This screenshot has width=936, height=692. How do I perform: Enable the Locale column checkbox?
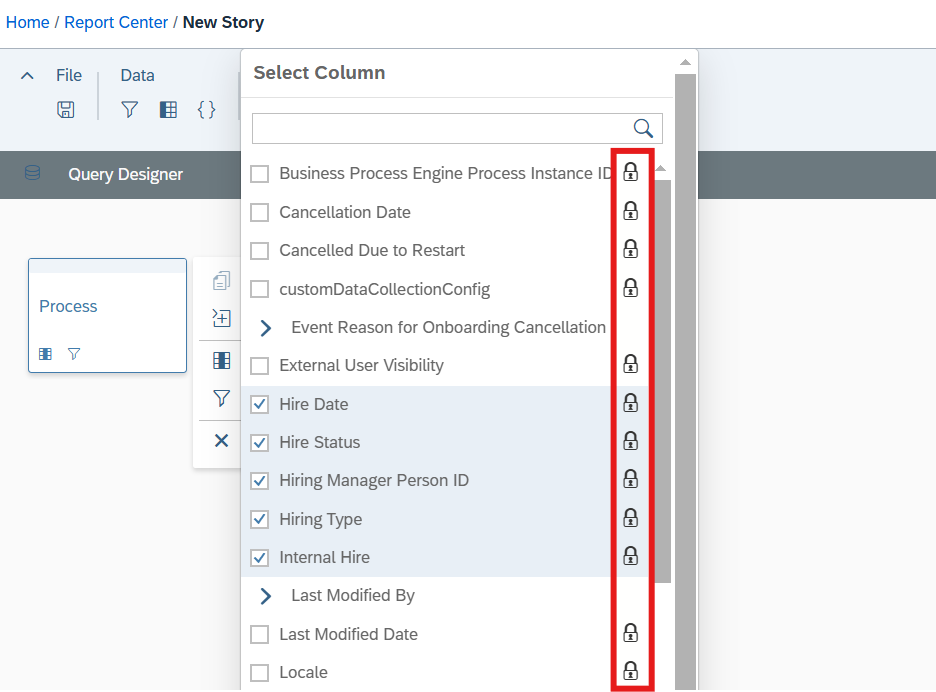point(260,673)
